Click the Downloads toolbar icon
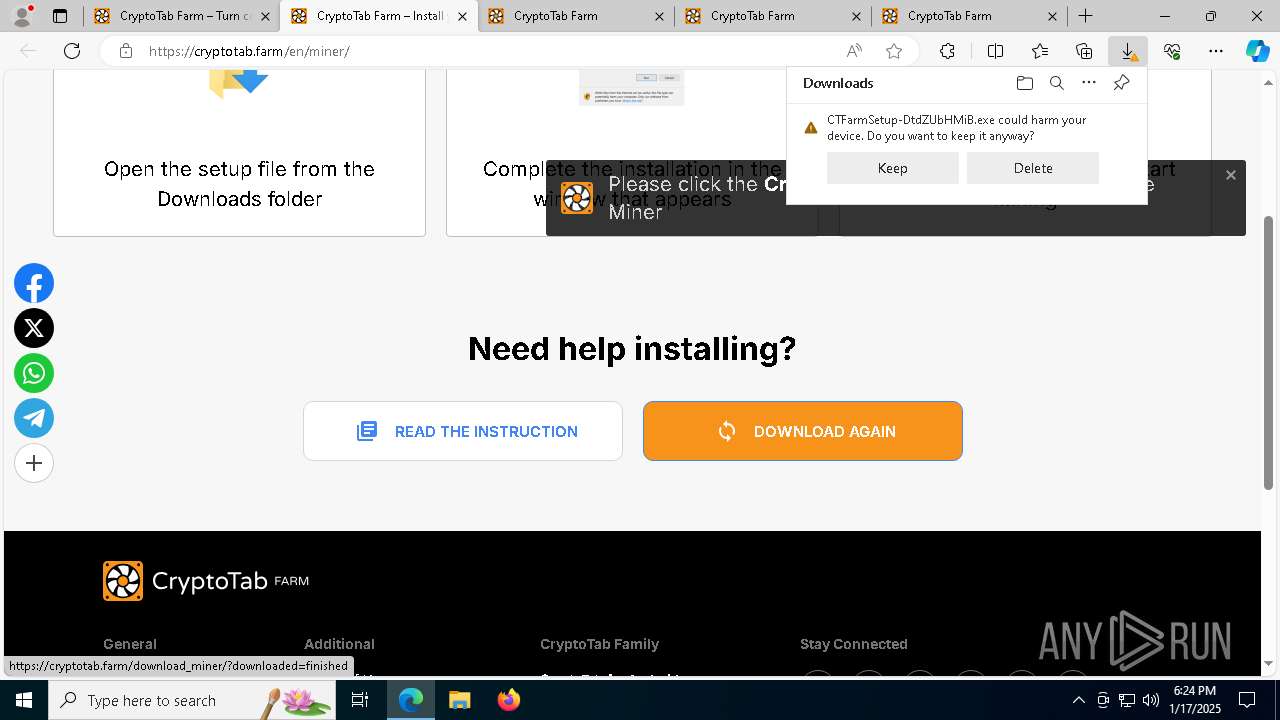 pos(1128,51)
